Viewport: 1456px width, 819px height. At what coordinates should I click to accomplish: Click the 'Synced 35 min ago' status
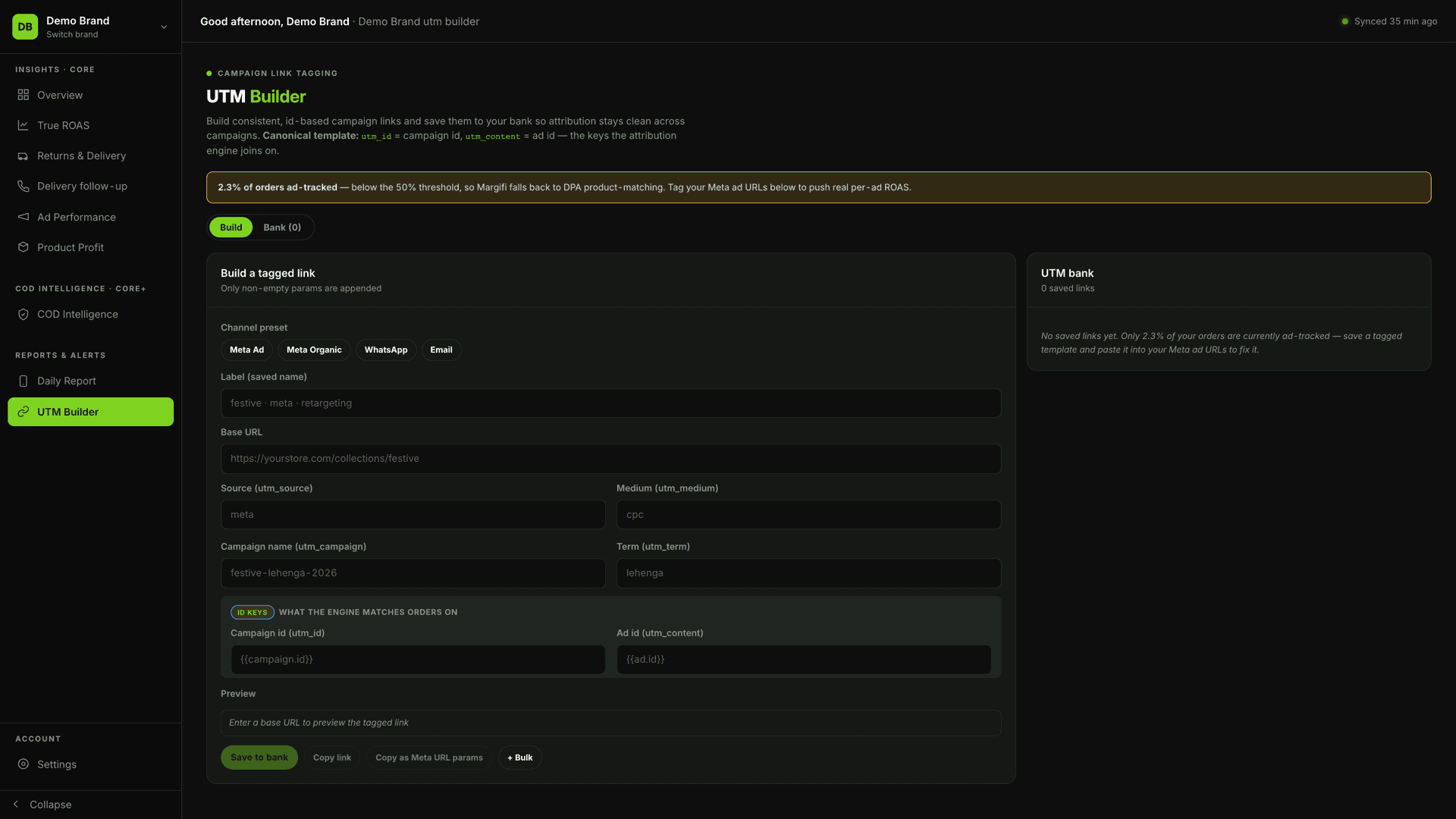[1395, 21]
